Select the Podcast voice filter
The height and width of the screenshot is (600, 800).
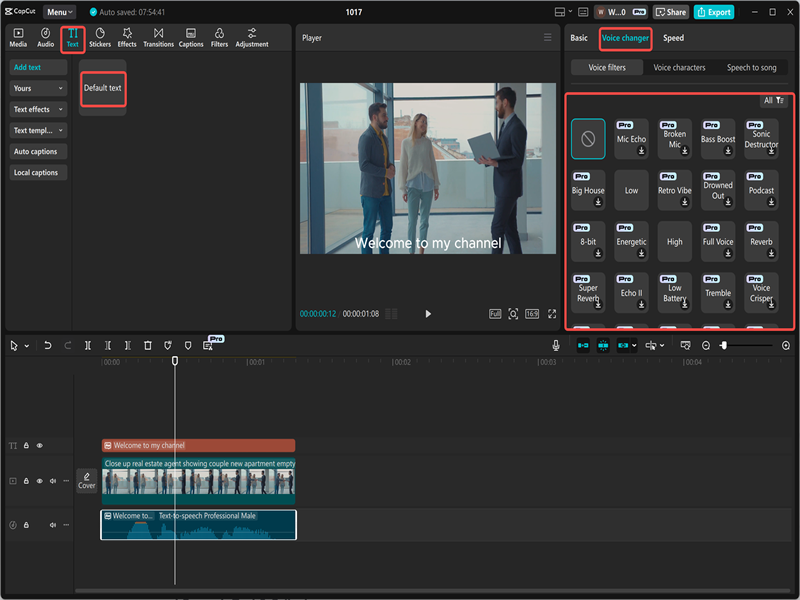point(761,190)
